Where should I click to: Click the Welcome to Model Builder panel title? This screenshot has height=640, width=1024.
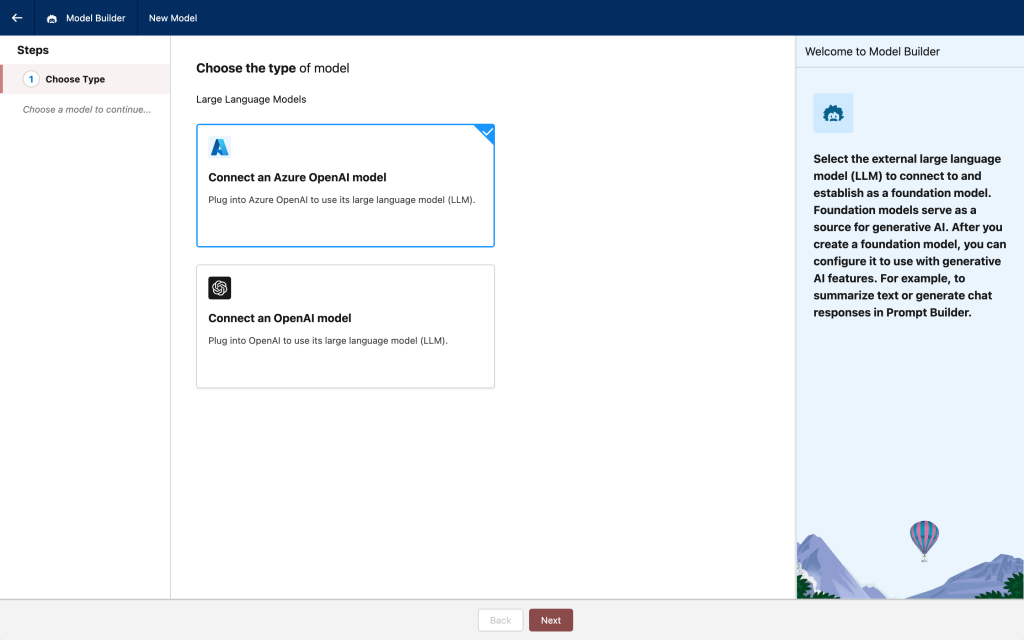(872, 51)
